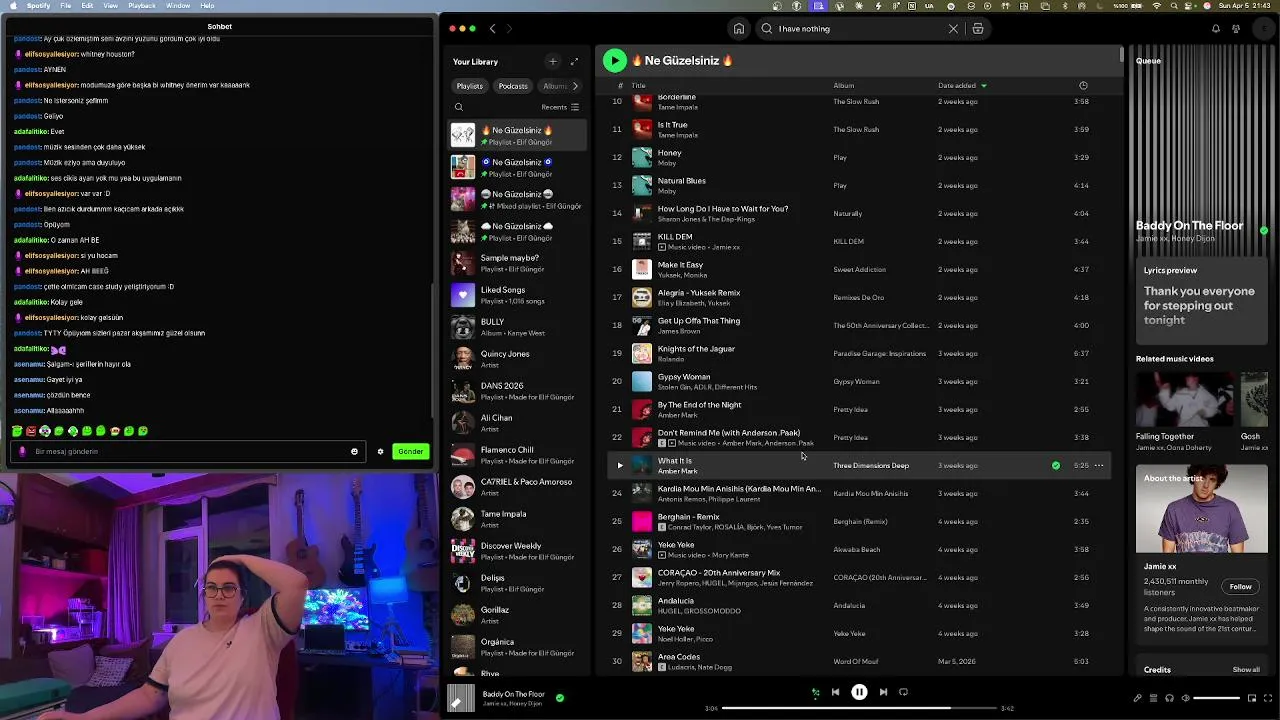Open Friend Activity icon in top bar
Image resolution: width=1280 pixels, height=720 pixels.
[1237, 29]
